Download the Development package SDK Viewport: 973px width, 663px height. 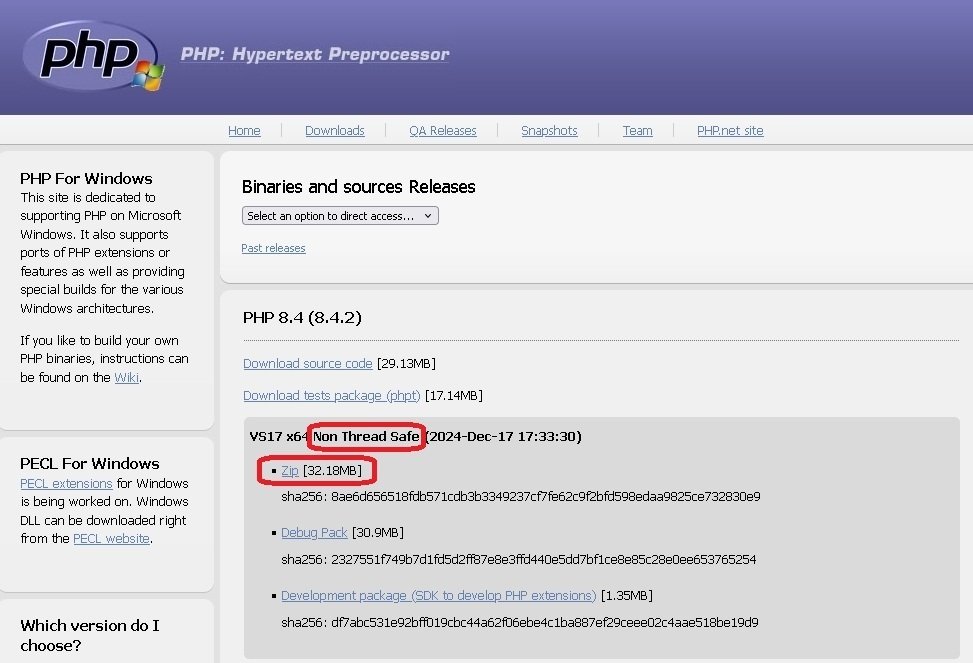tap(438, 595)
